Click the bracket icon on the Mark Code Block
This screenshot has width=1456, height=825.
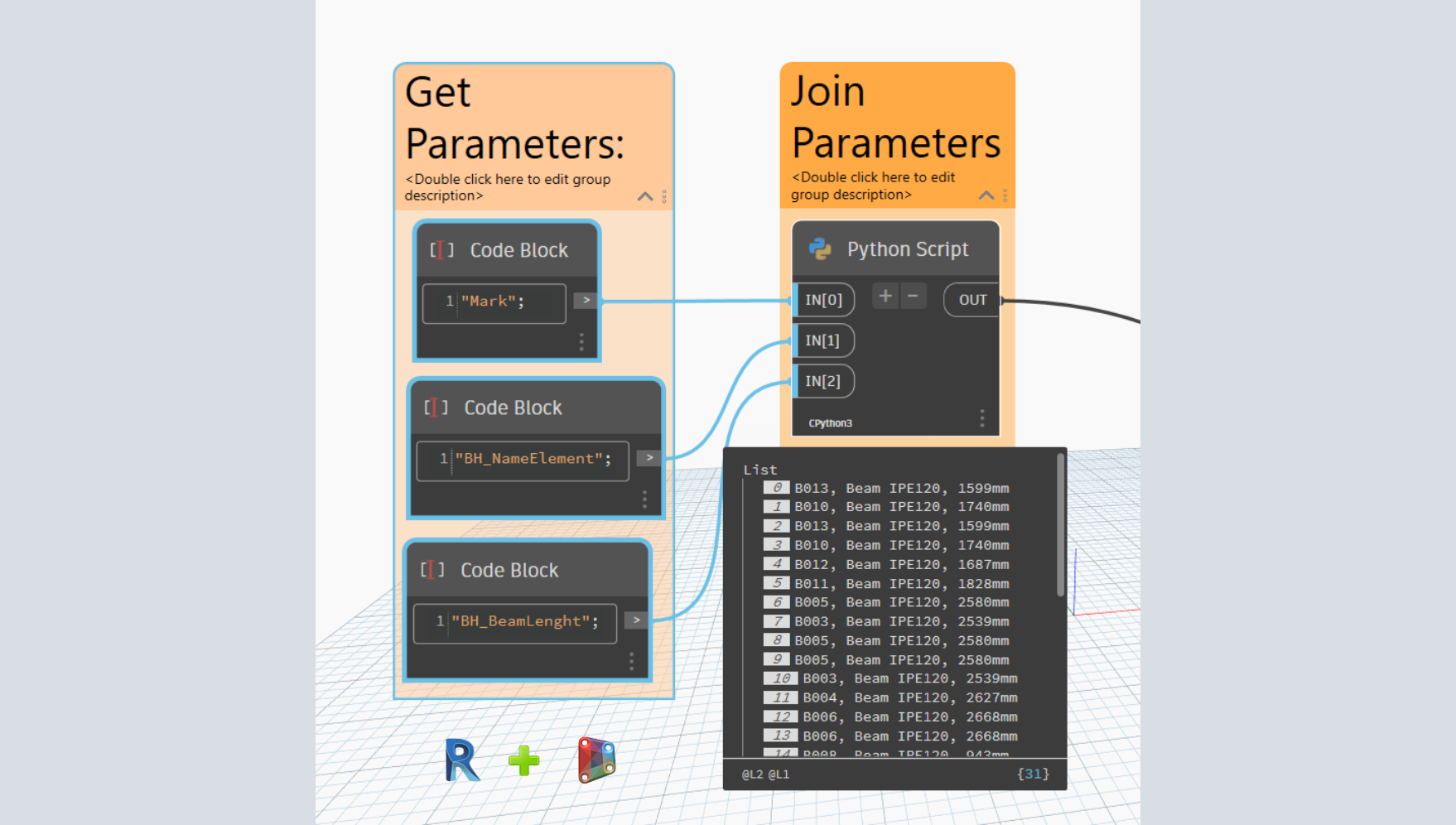point(441,250)
